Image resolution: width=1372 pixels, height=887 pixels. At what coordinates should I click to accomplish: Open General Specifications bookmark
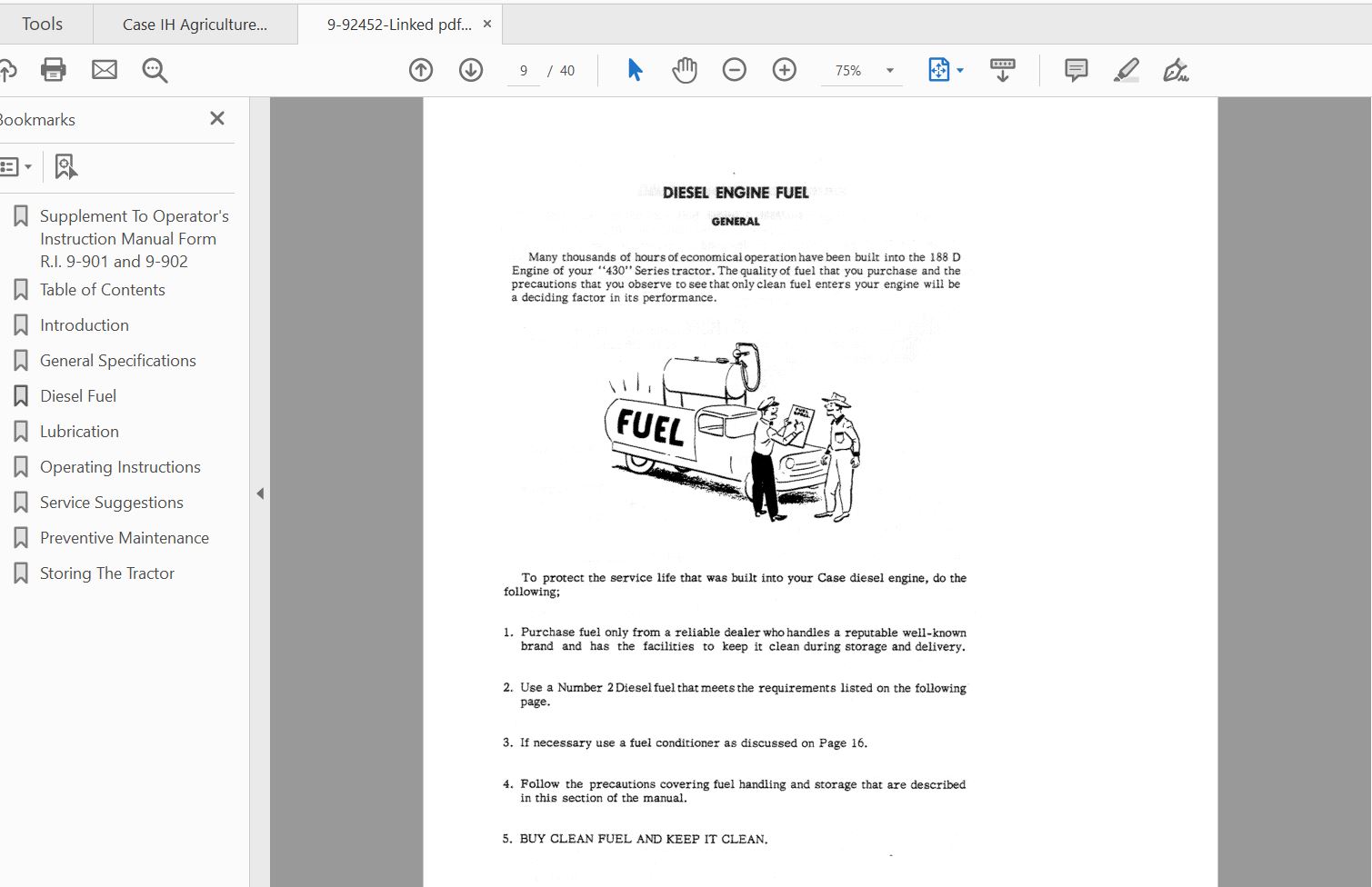(118, 361)
